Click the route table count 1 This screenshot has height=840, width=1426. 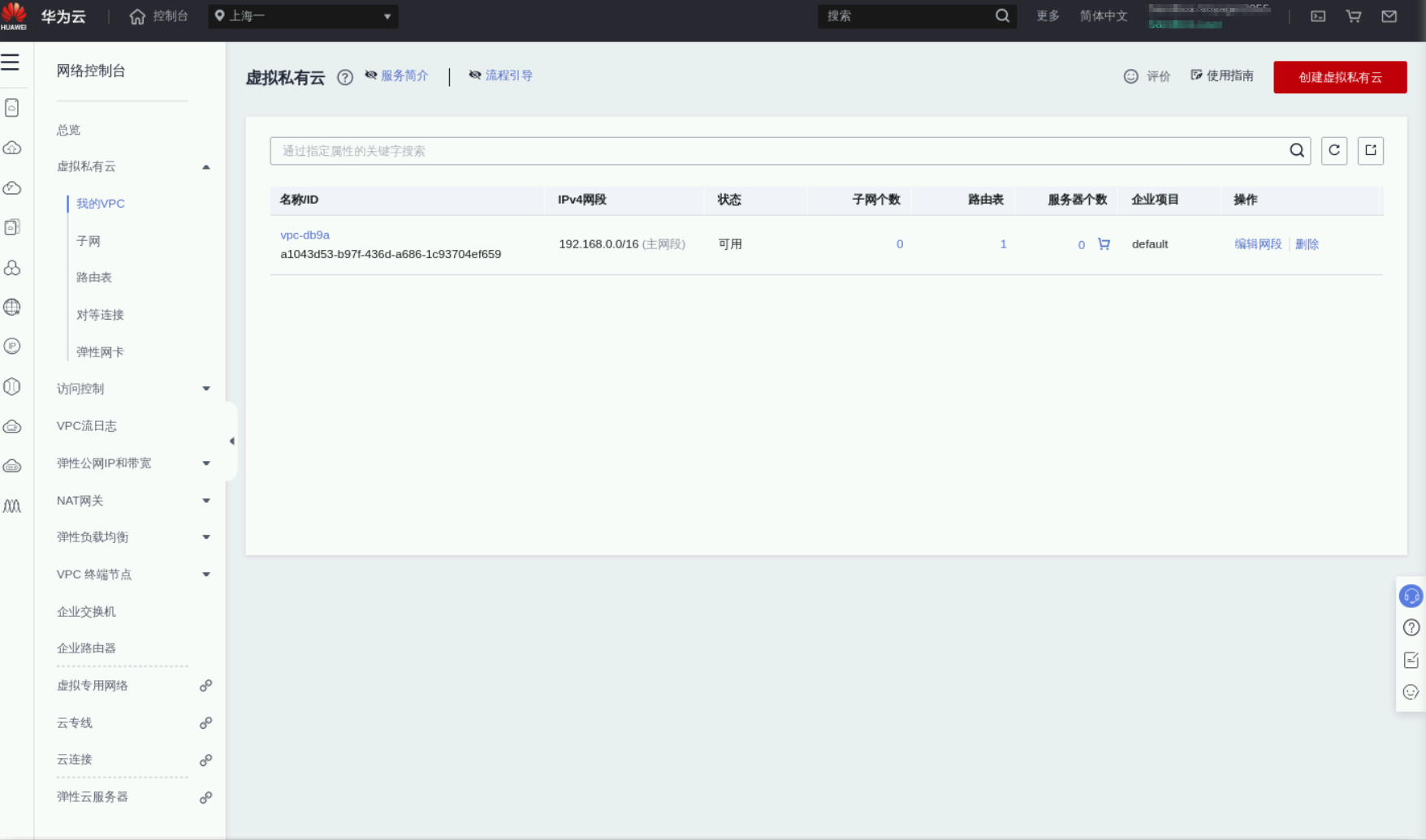point(1004,244)
